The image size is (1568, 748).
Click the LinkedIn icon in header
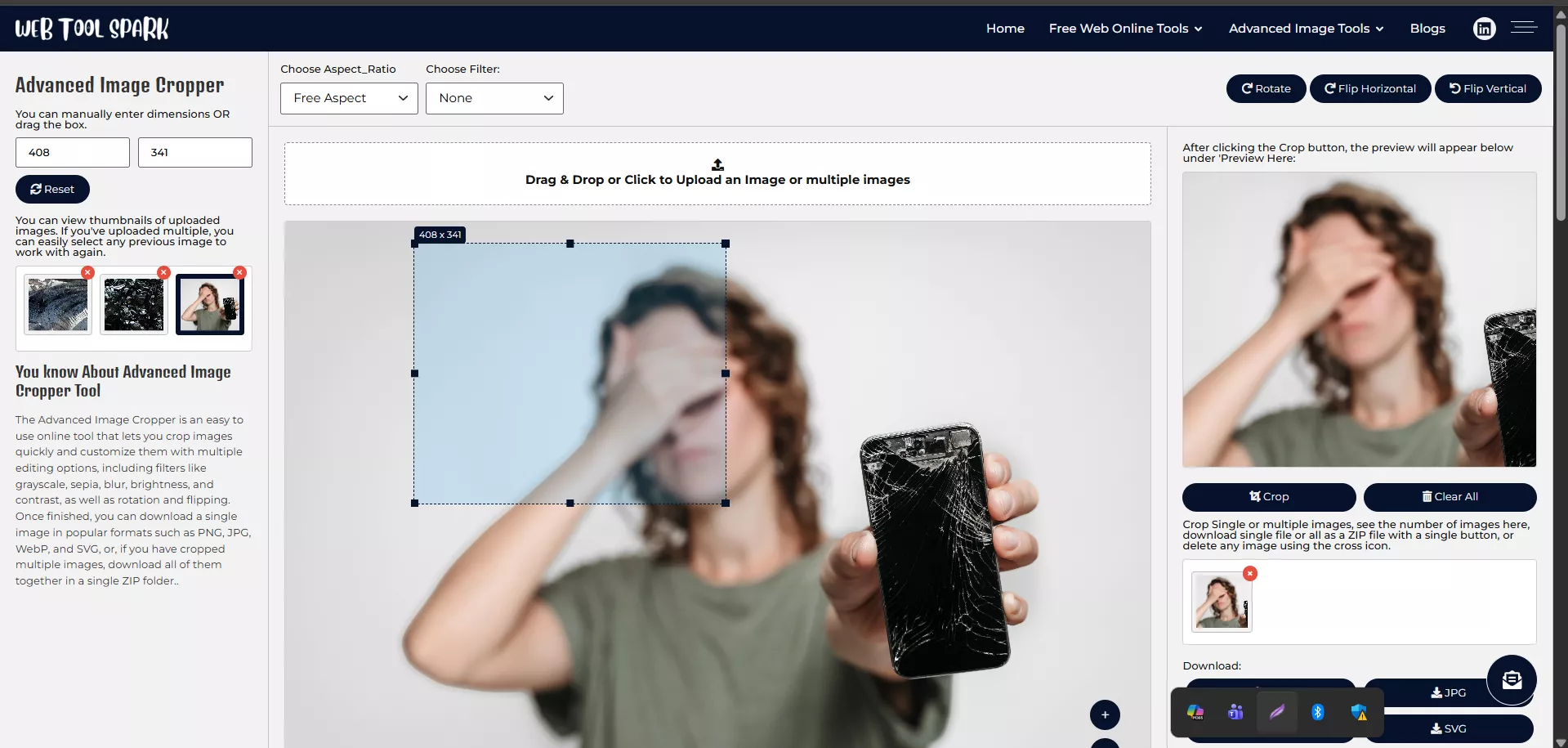[1484, 29]
